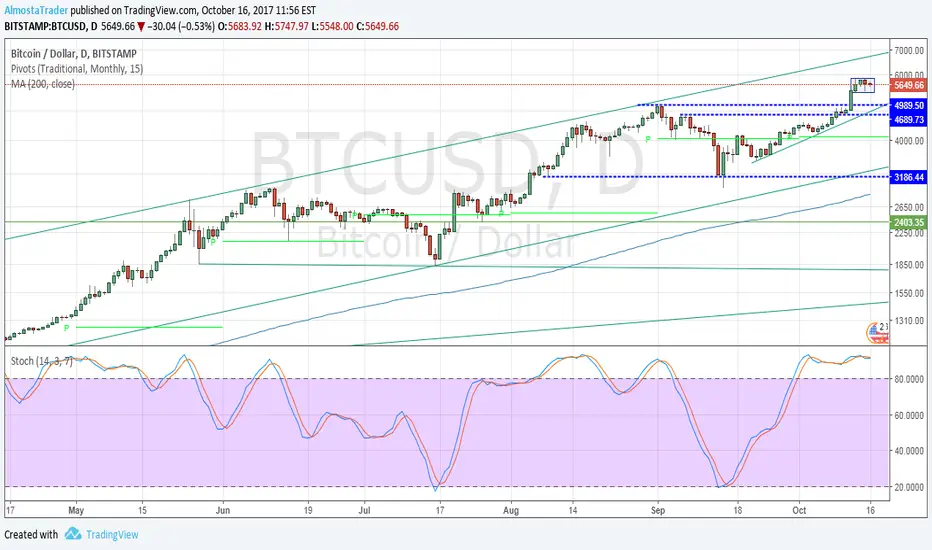Open the AlmostaTrader author link
The height and width of the screenshot is (550, 932).
point(36,10)
